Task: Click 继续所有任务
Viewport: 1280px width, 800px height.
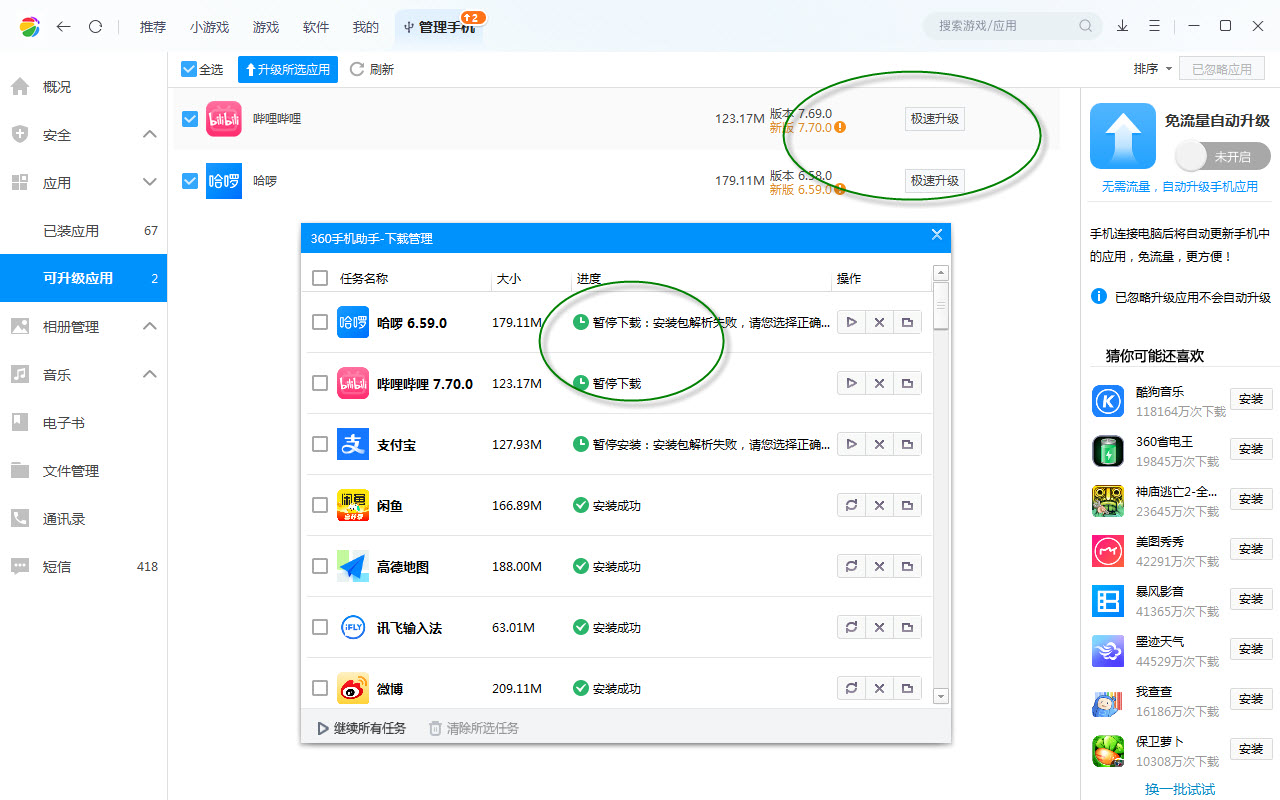Action: coord(362,728)
